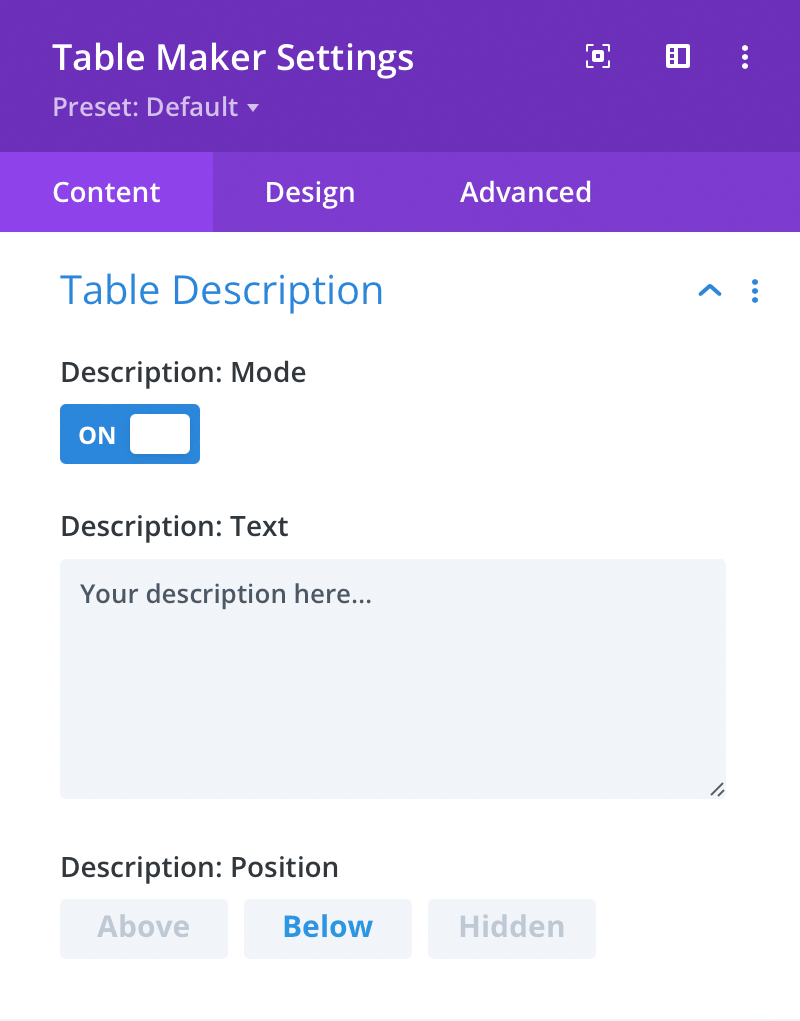Click the Table Description section heading
The width and height of the screenshot is (800, 1021).
221,290
